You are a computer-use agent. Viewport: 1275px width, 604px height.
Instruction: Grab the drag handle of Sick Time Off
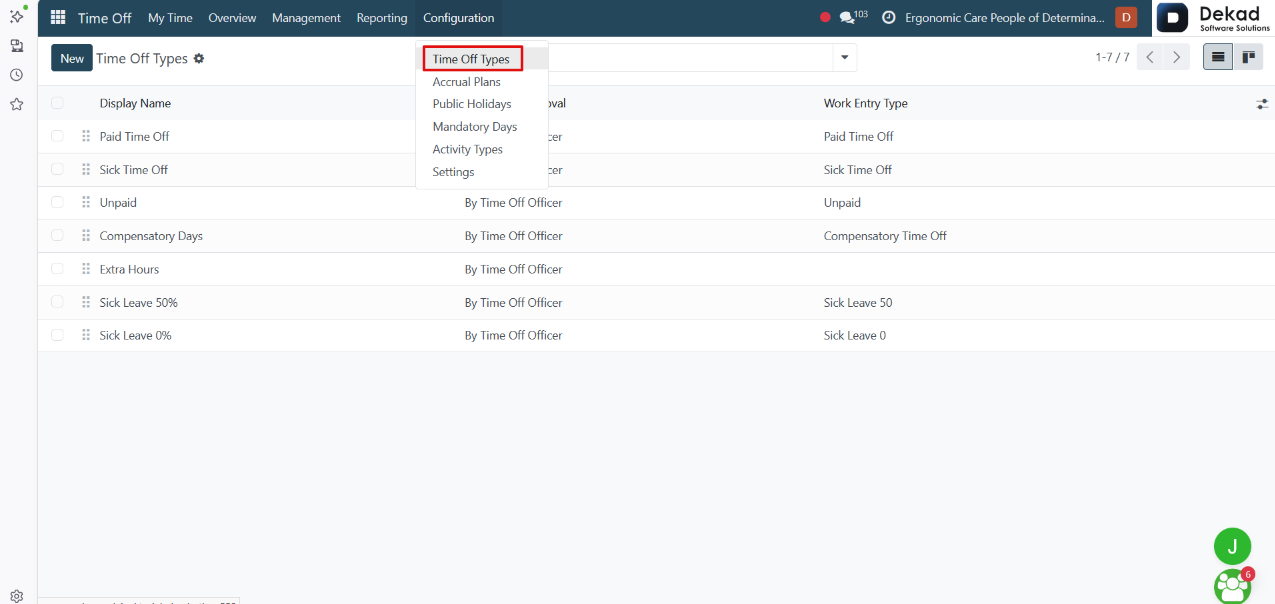(x=86, y=169)
